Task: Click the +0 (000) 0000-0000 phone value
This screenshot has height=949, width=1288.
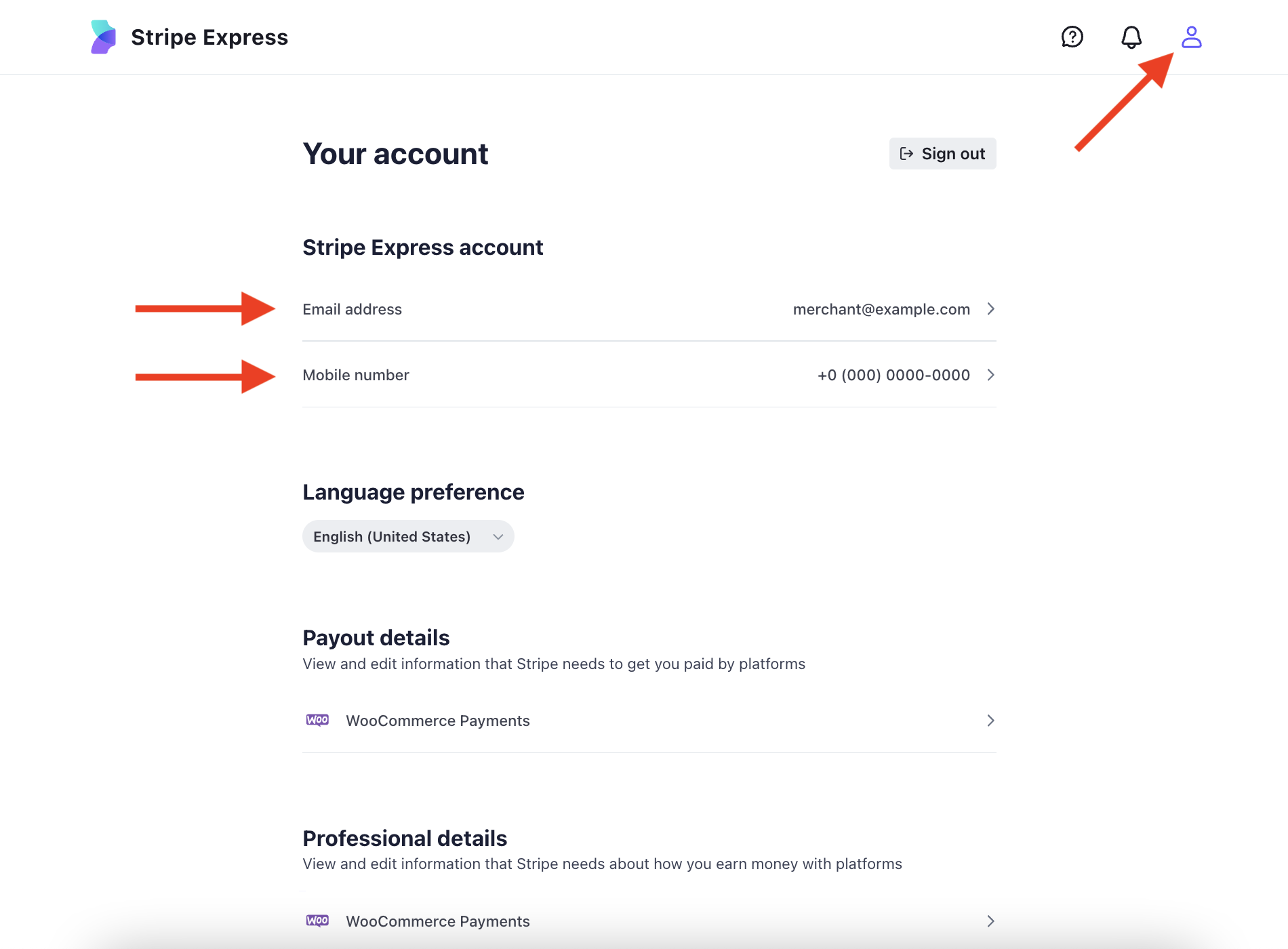Action: [893, 375]
